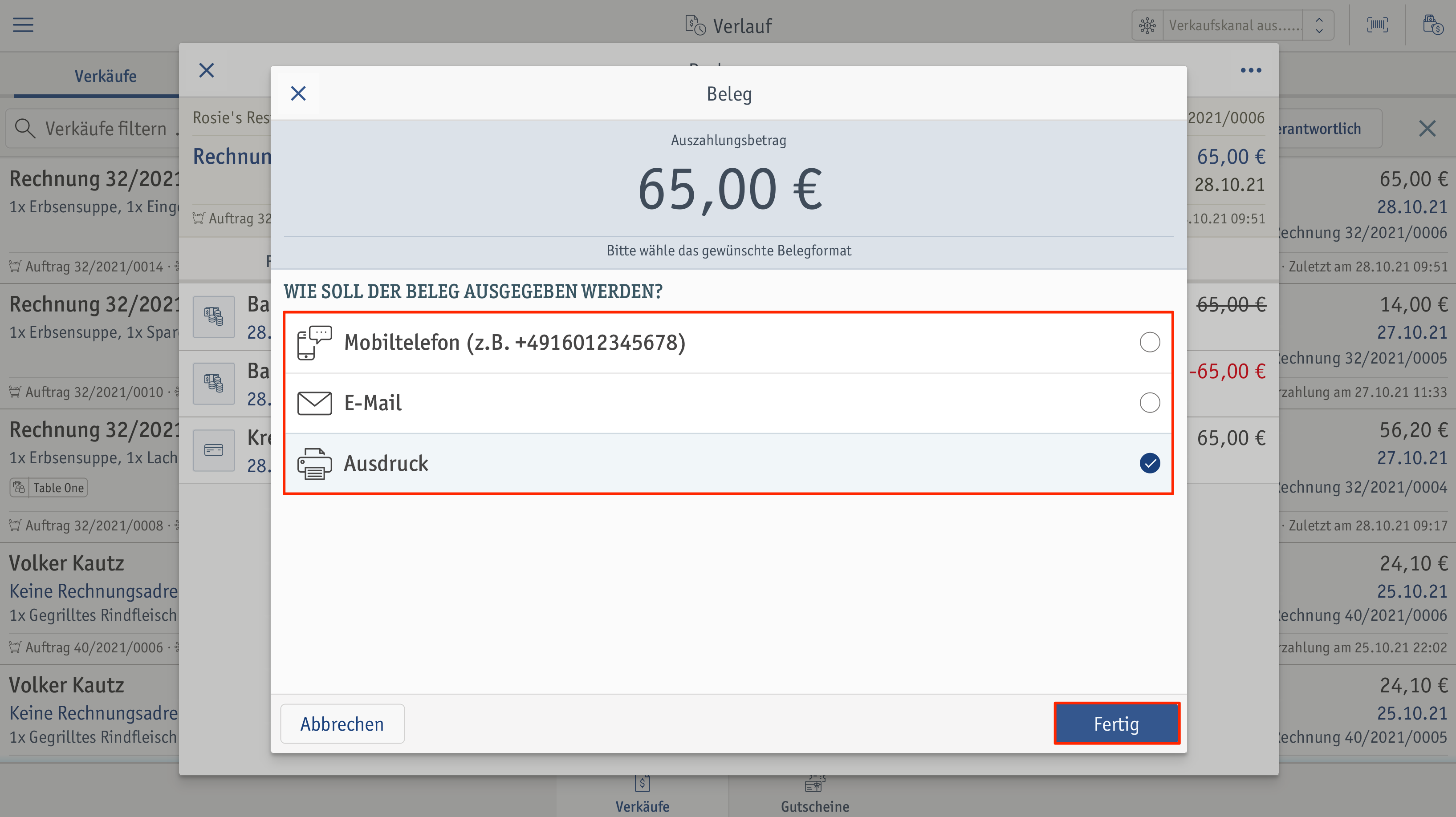Open the Verkaufskanal auswählen combo box

(1233, 25)
